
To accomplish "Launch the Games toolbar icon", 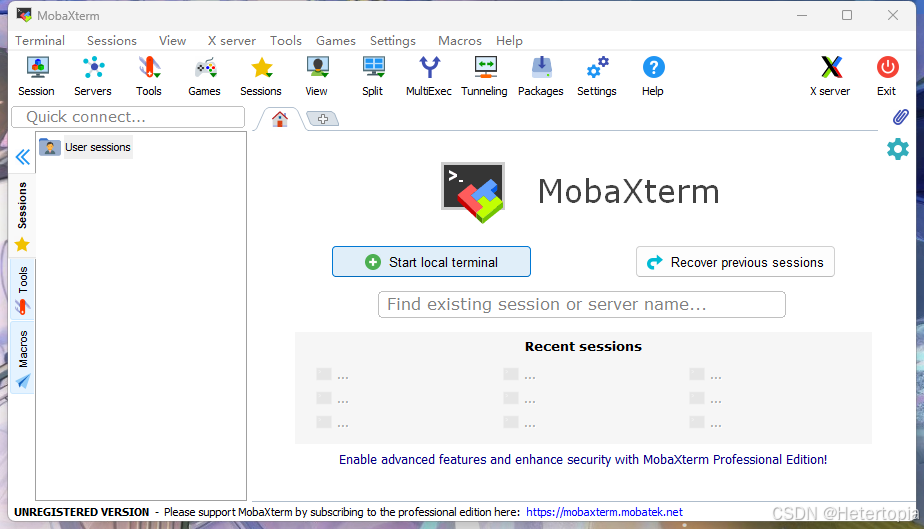I will (x=204, y=76).
